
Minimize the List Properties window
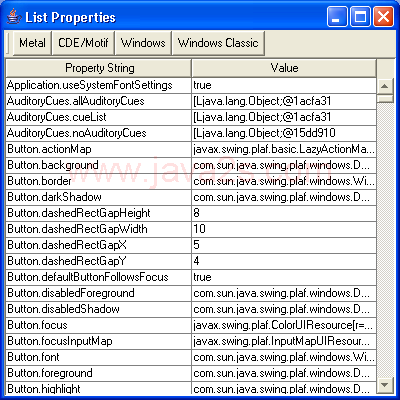click(x=337, y=17)
